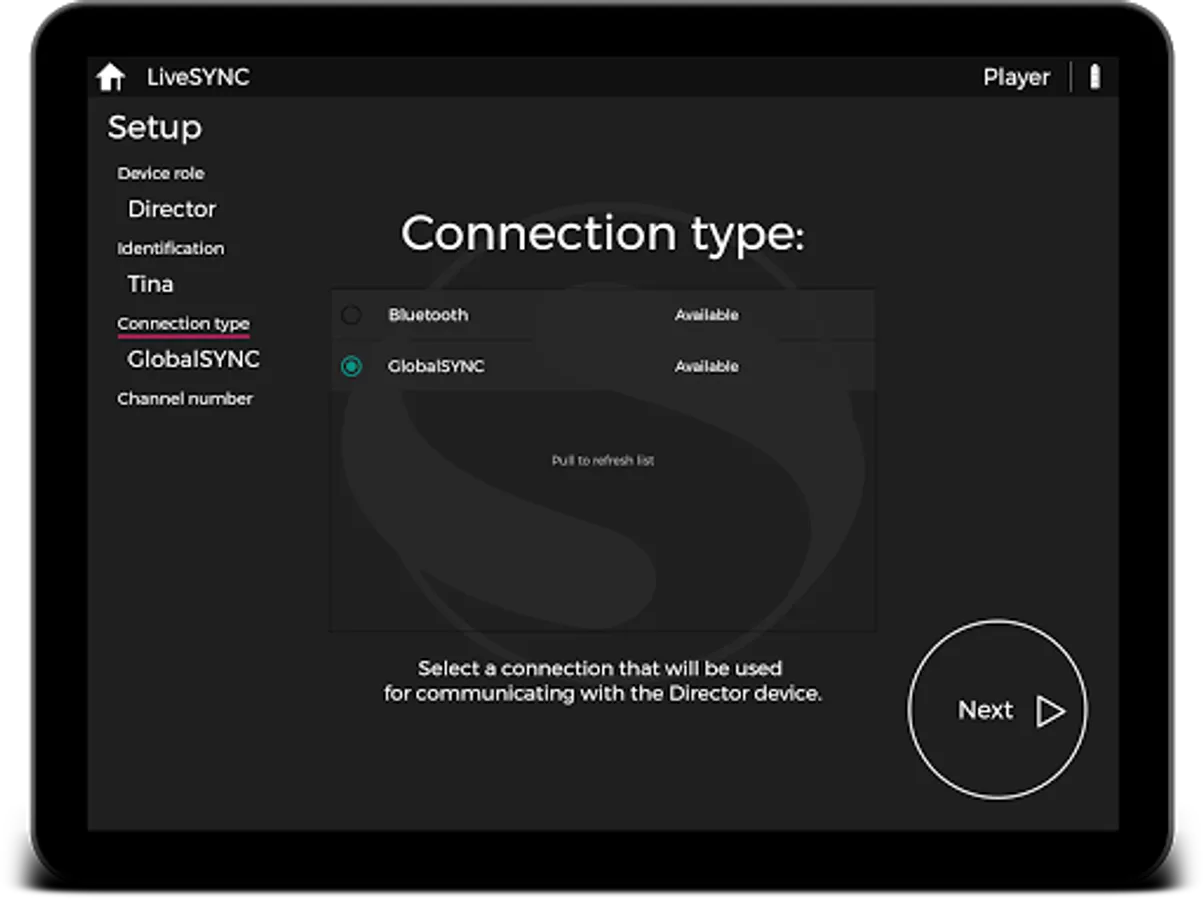1203x900 pixels.
Task: Open the Device role setup step
Action: tap(161, 173)
